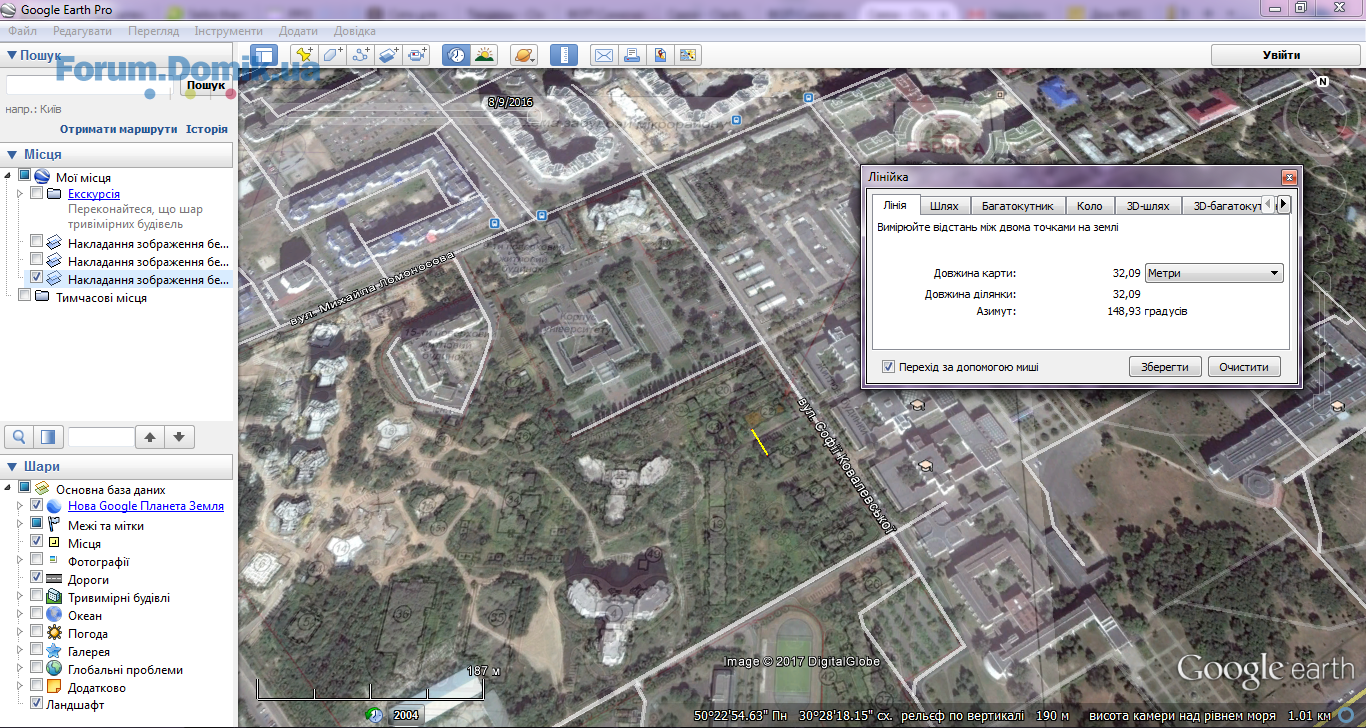Viewport: 1370px width, 728px height.
Task: Uncheck Перехід за допомогою миші checkbox
Action: [x=888, y=367]
